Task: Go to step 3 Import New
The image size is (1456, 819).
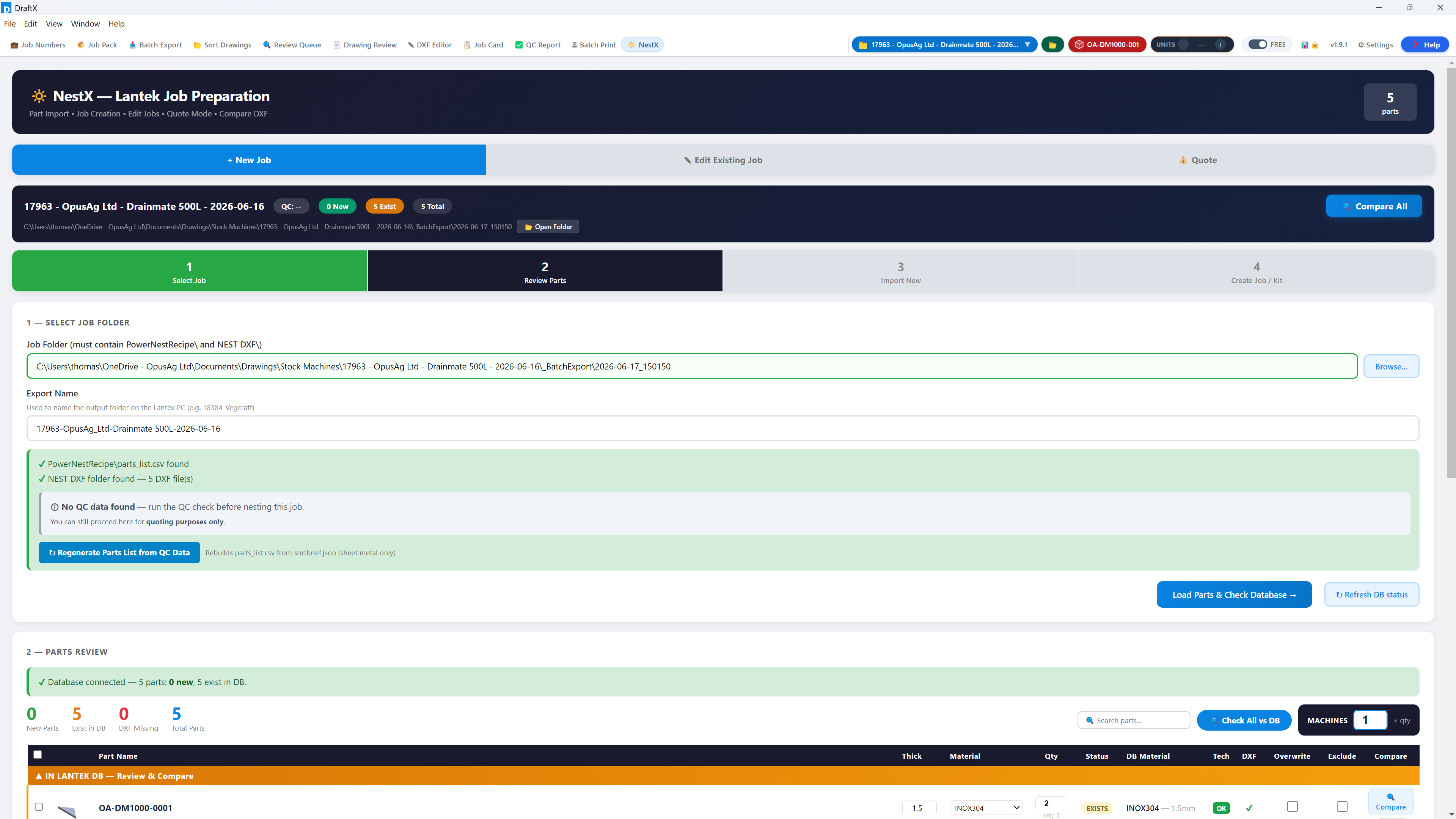Action: (900, 271)
